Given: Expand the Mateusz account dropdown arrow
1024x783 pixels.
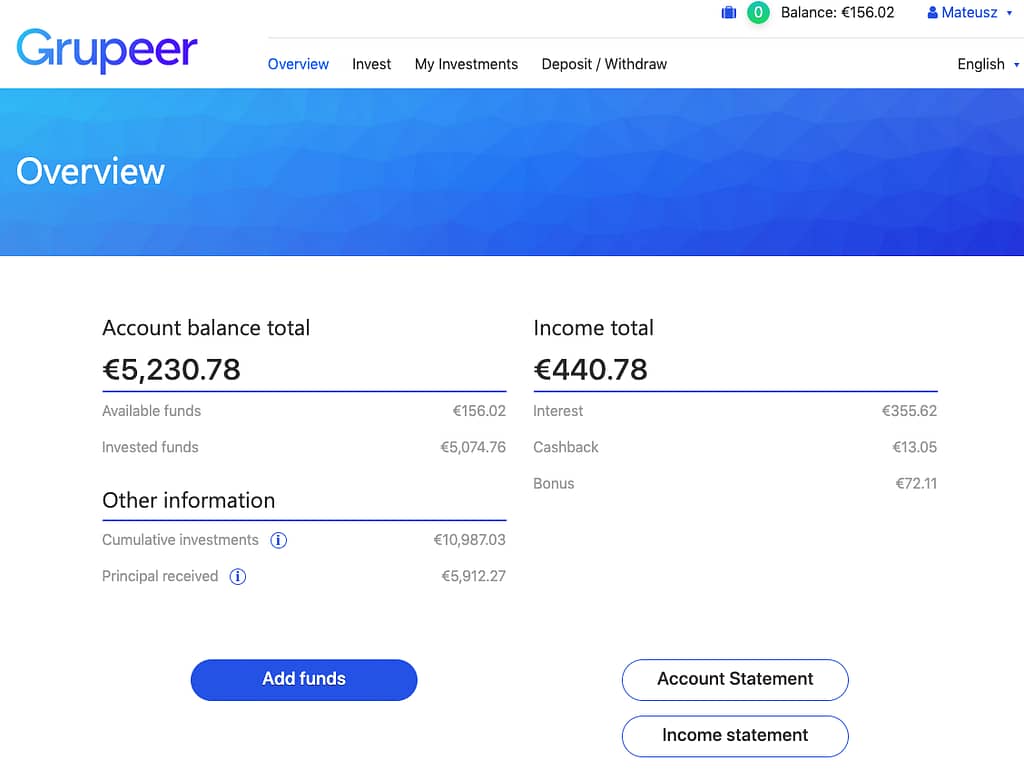Looking at the screenshot, I should [1009, 12].
